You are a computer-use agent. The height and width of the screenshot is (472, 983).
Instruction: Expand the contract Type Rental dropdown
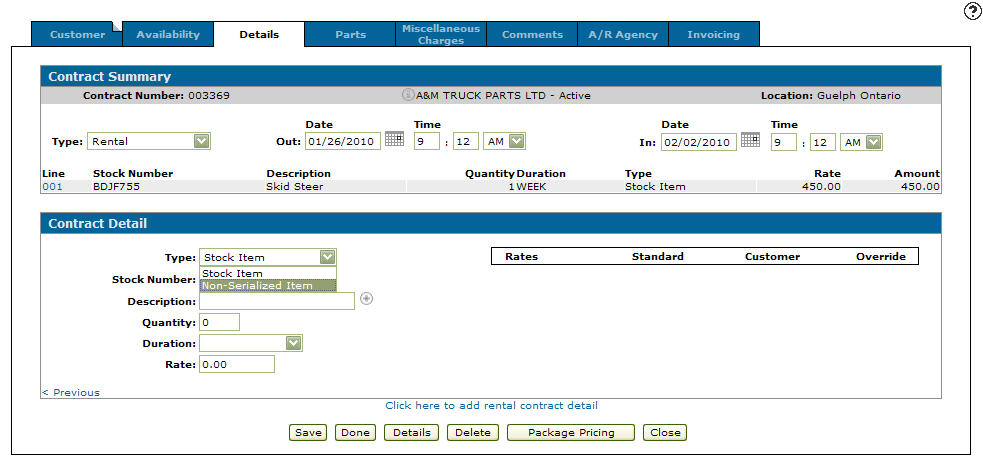[201, 142]
